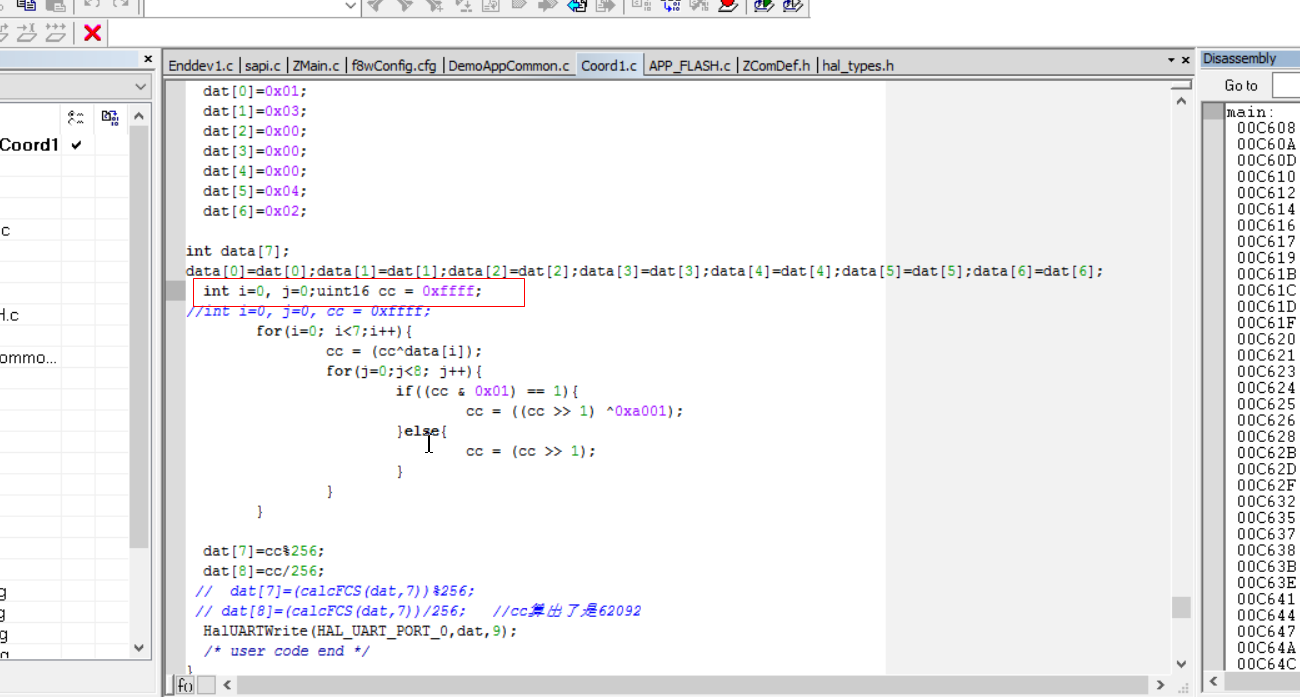Close the workspace panel with its x

[x=148, y=59]
